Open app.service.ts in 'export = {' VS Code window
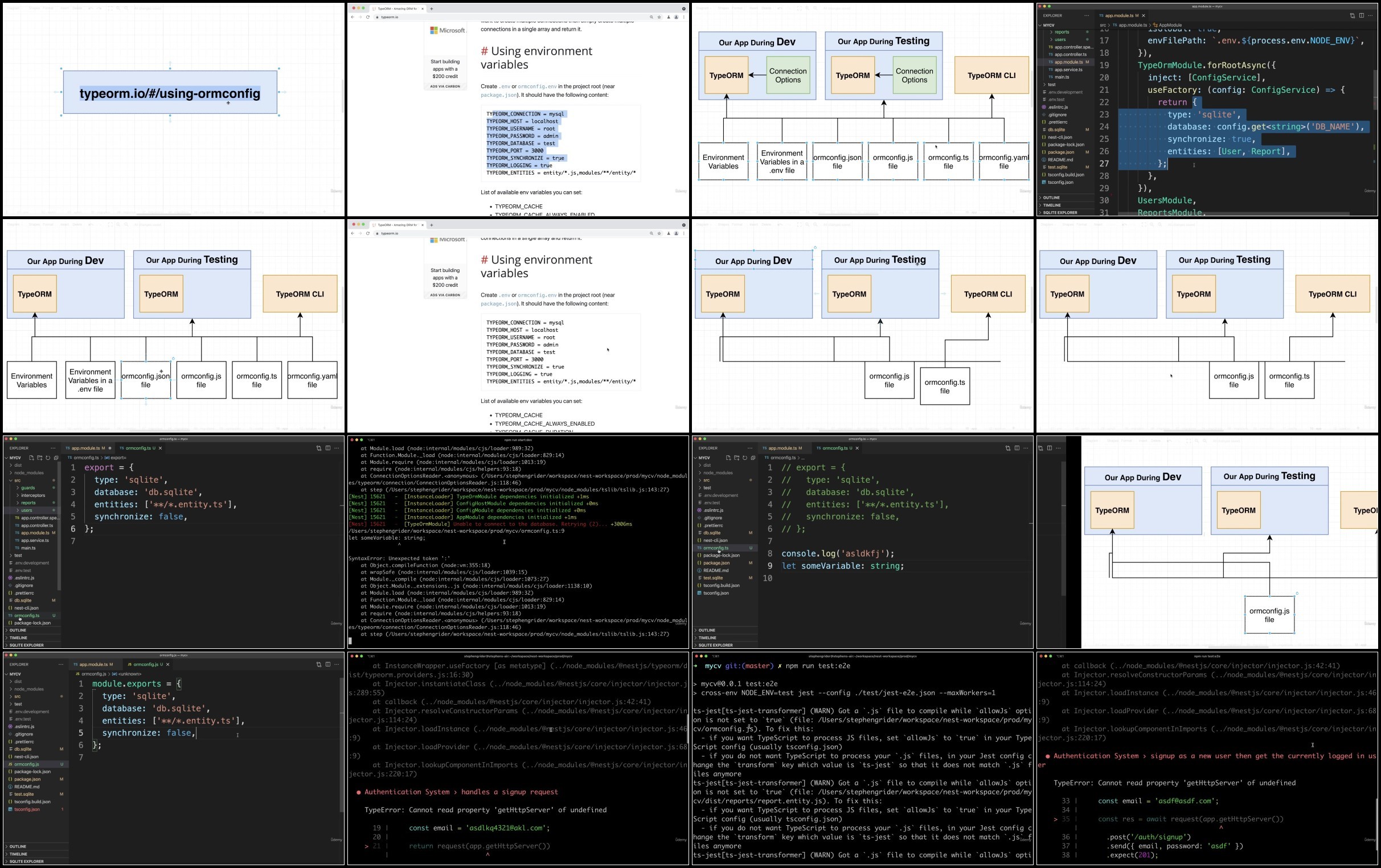This screenshot has height=868, width=1381. 34,541
